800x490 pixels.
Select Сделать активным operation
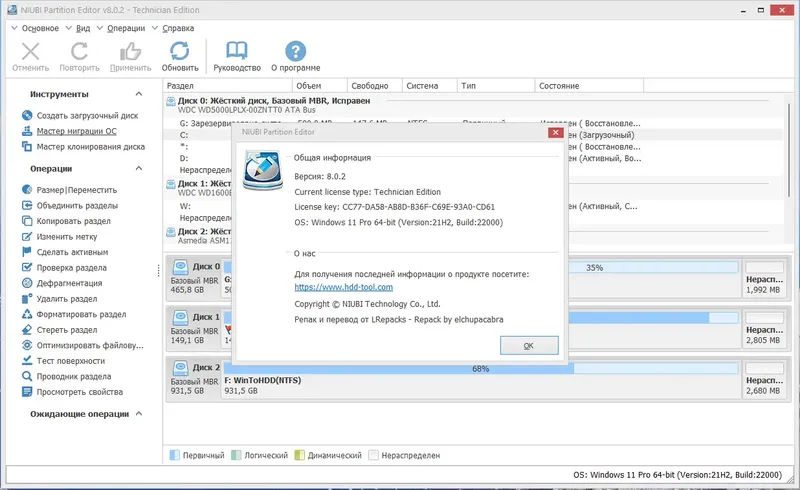click(72, 252)
